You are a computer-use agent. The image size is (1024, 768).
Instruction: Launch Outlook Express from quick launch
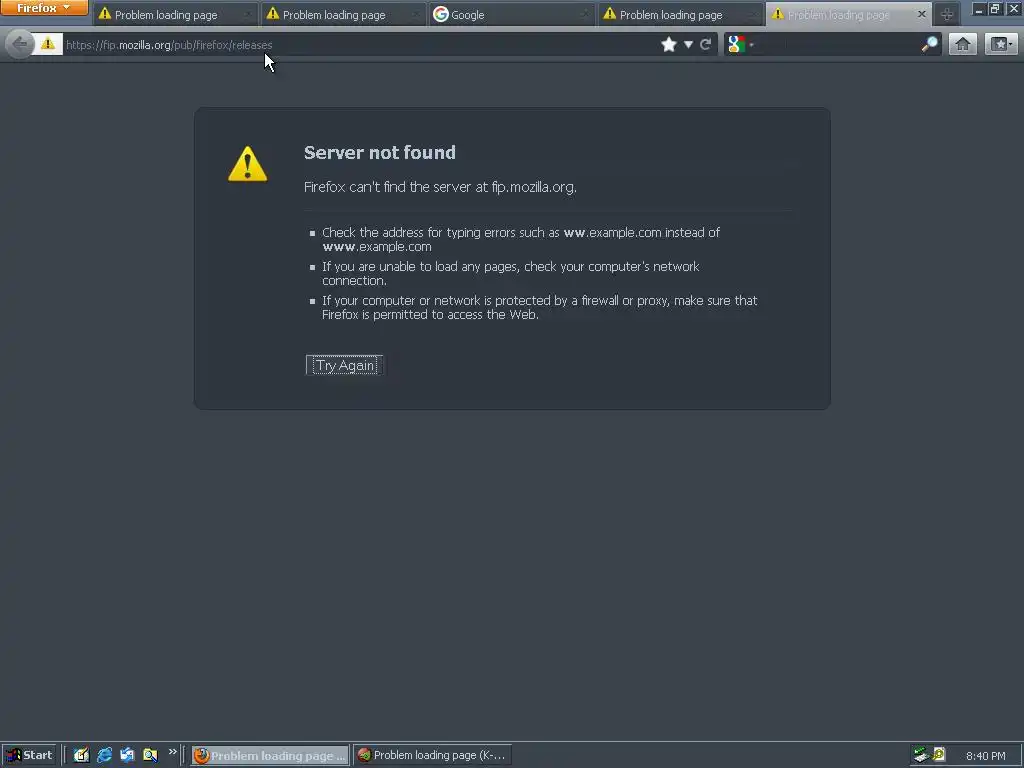point(127,755)
